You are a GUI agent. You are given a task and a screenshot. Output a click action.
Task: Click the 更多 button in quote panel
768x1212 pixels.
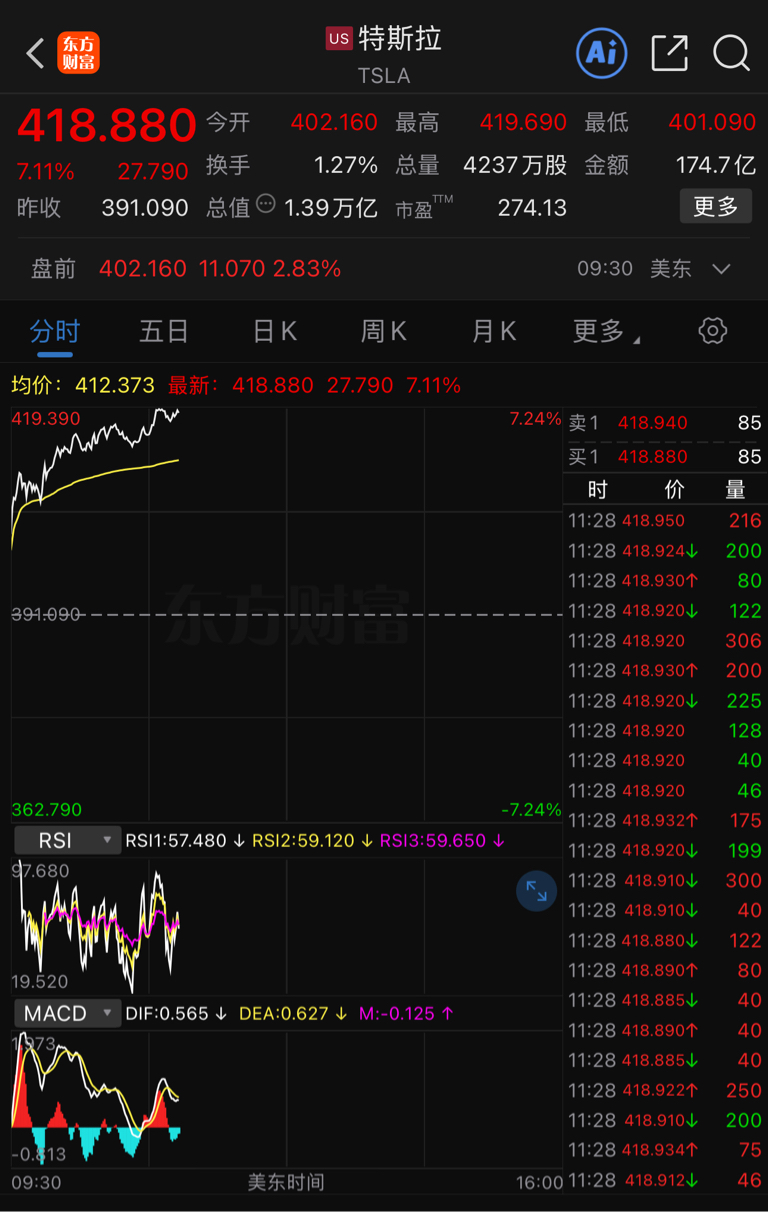[x=716, y=206]
